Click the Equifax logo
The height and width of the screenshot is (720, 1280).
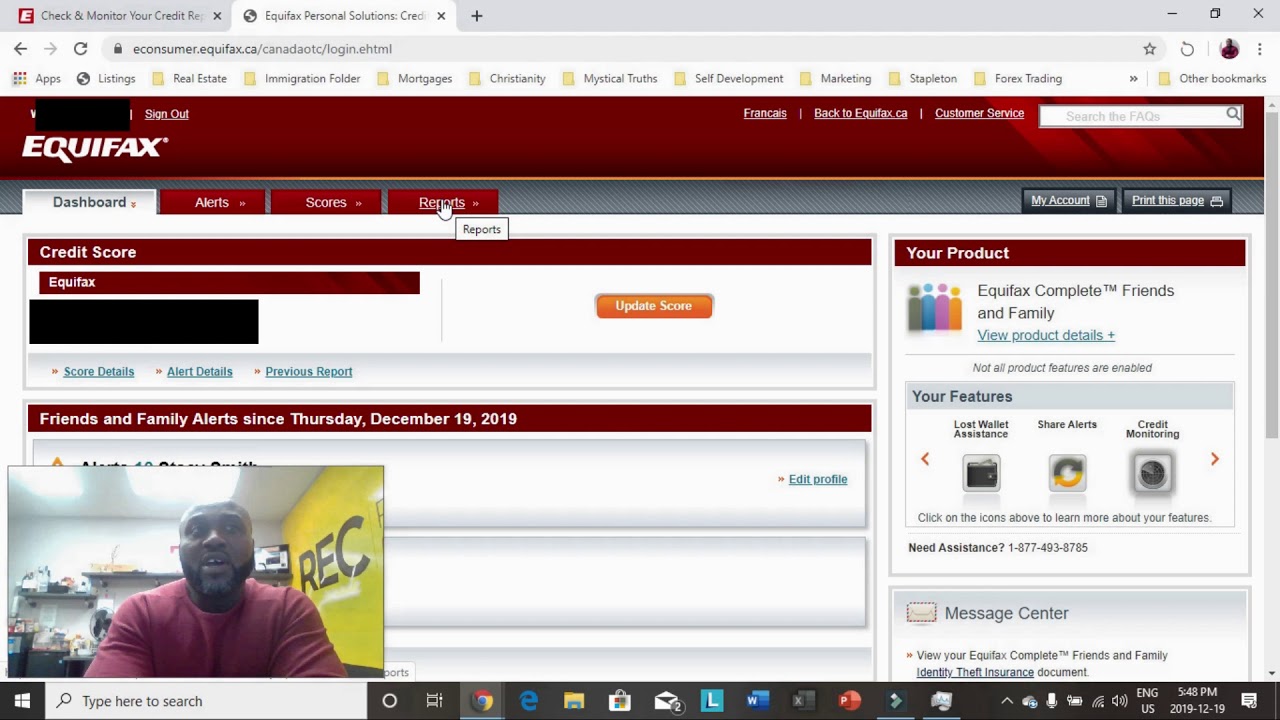(x=95, y=148)
